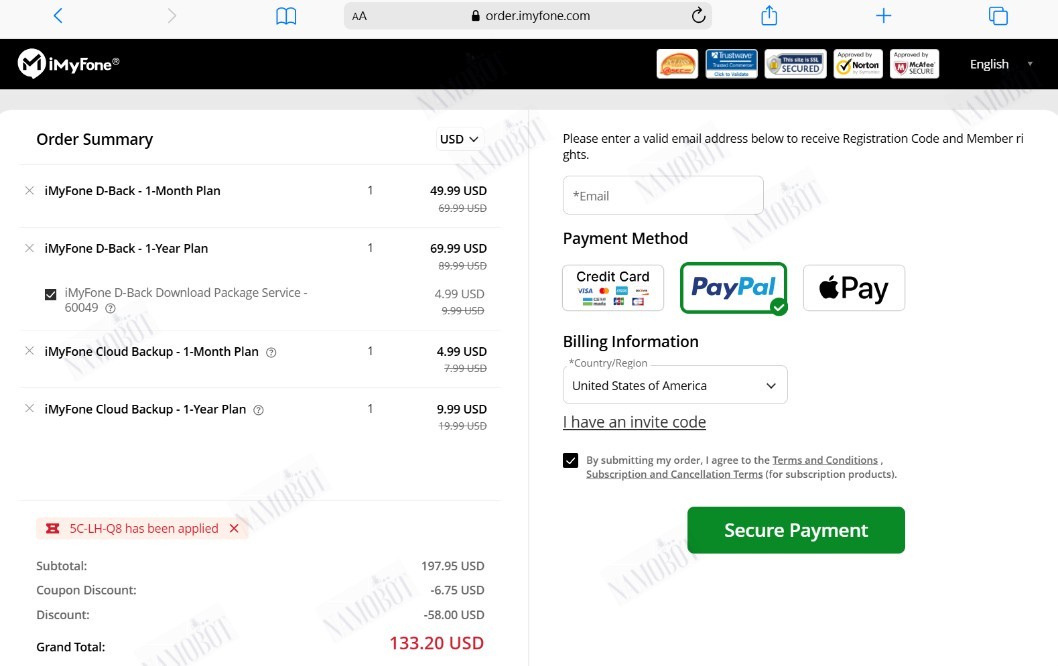The height and width of the screenshot is (666, 1058).
Task: Click the Order Summary heading
Action: [94, 140]
